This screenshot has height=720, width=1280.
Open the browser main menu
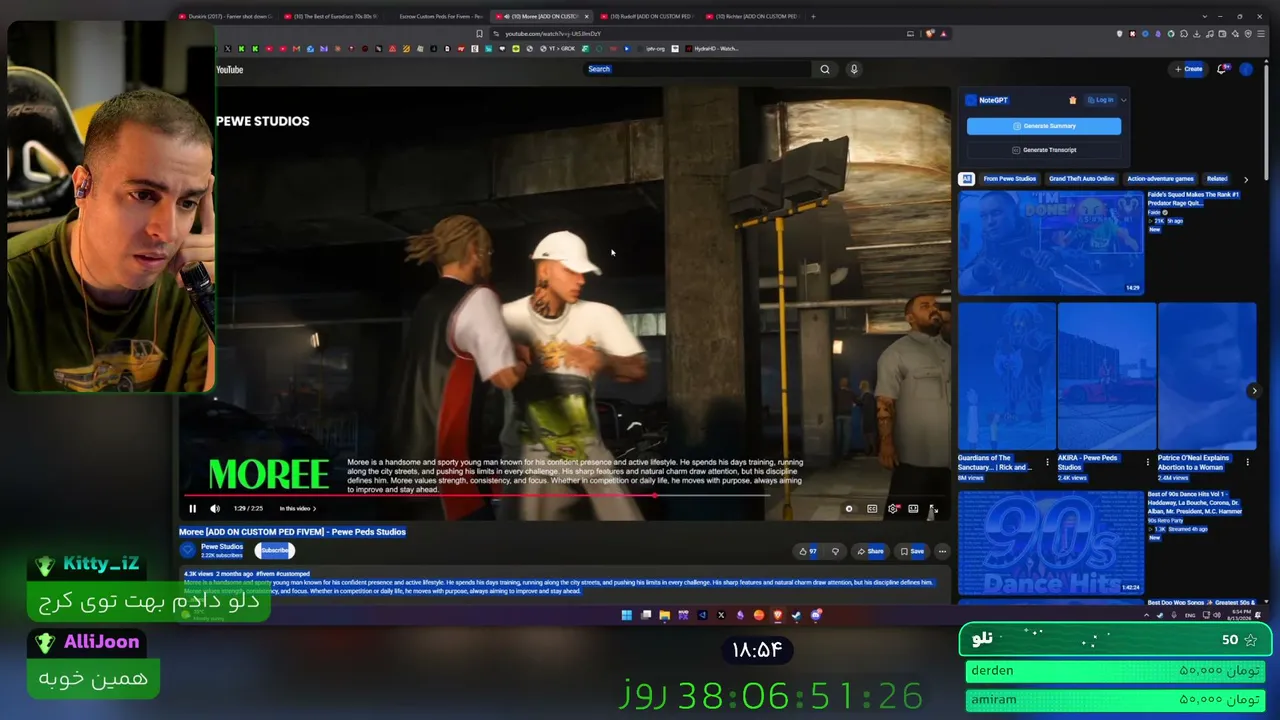pyautogui.click(x=1262, y=34)
